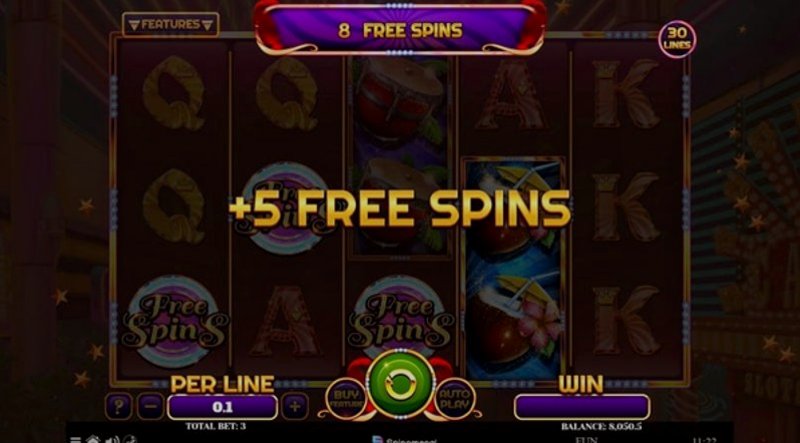This screenshot has height=443, width=800.
Task: Click the green spin button
Action: click(401, 384)
